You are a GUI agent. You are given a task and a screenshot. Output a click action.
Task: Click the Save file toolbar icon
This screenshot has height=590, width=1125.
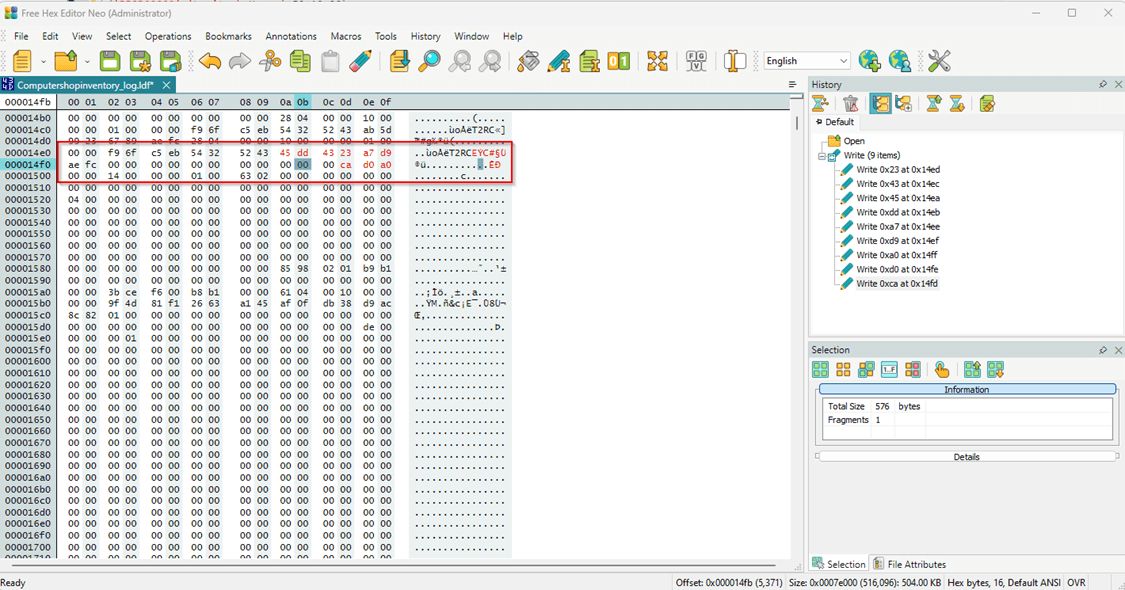point(110,61)
